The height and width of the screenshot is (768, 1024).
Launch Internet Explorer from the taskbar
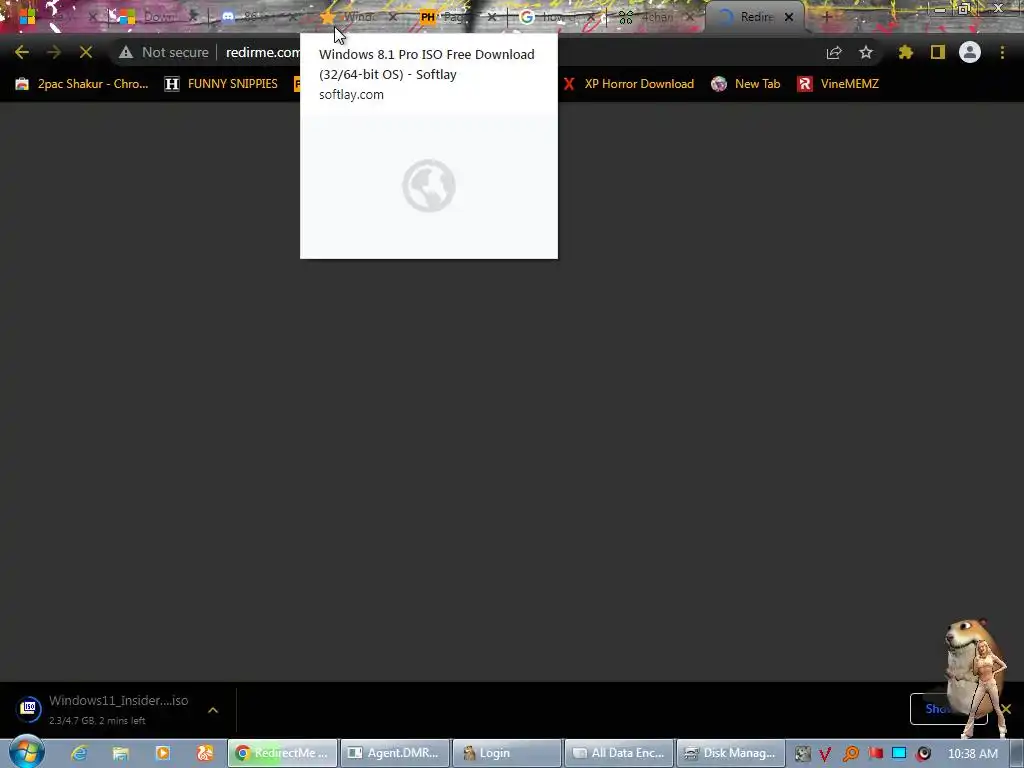point(80,753)
